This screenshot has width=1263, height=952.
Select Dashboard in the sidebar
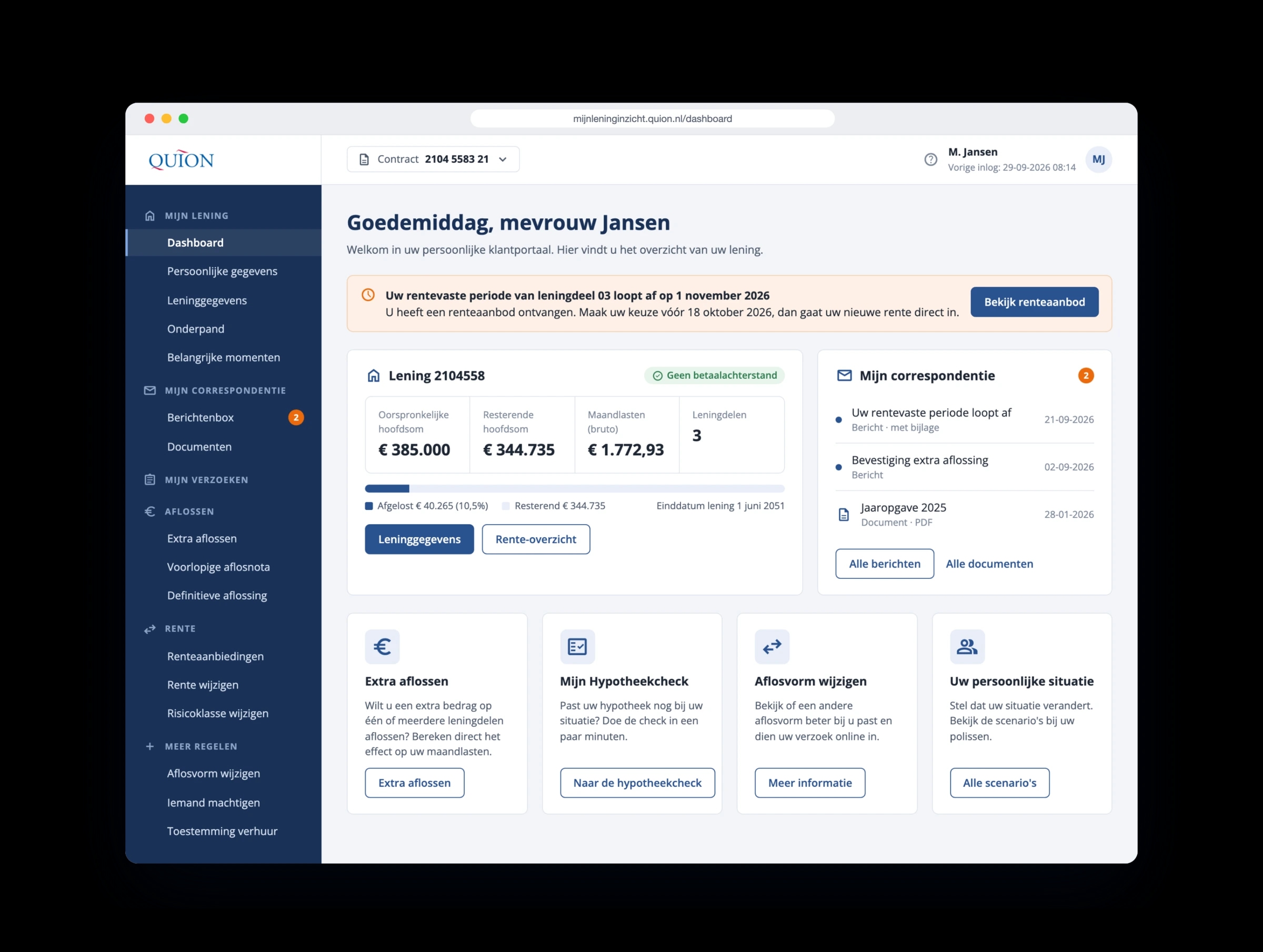pos(223,243)
